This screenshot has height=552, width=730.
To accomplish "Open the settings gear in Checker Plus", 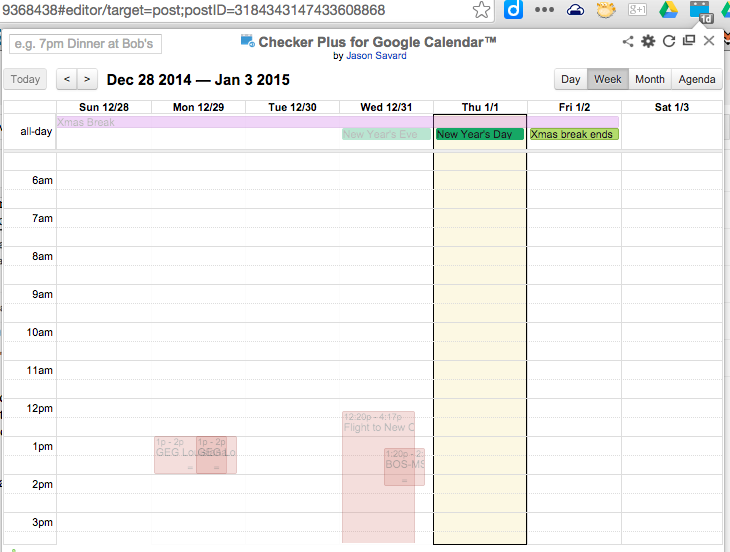I will [648, 41].
